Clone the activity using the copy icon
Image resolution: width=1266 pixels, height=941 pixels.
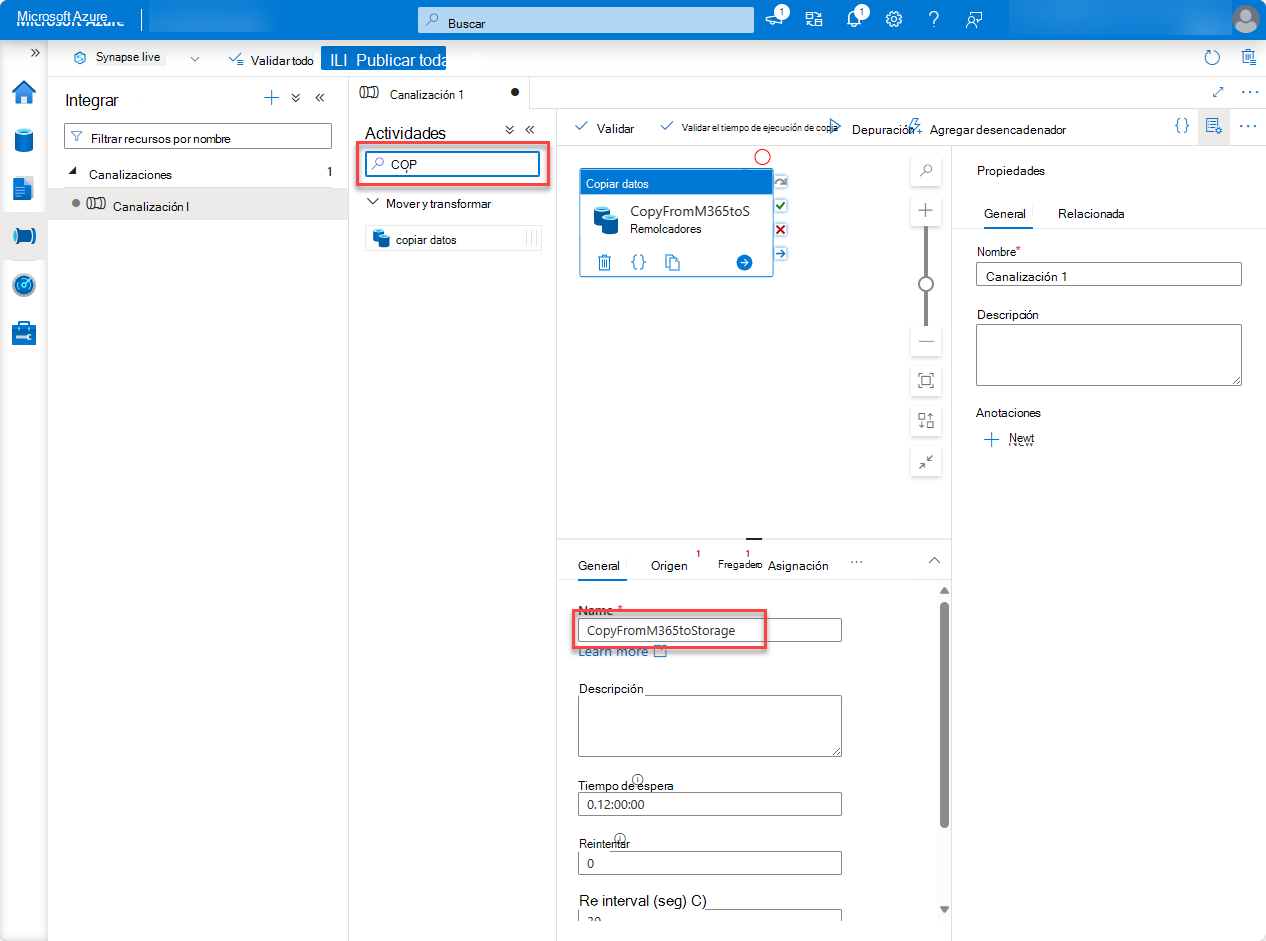pos(672,262)
